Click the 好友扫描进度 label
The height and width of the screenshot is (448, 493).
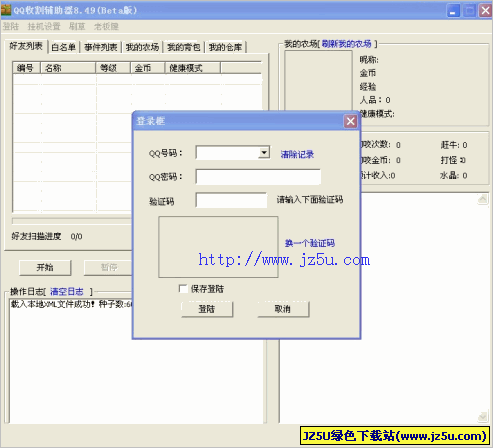click(x=36, y=236)
